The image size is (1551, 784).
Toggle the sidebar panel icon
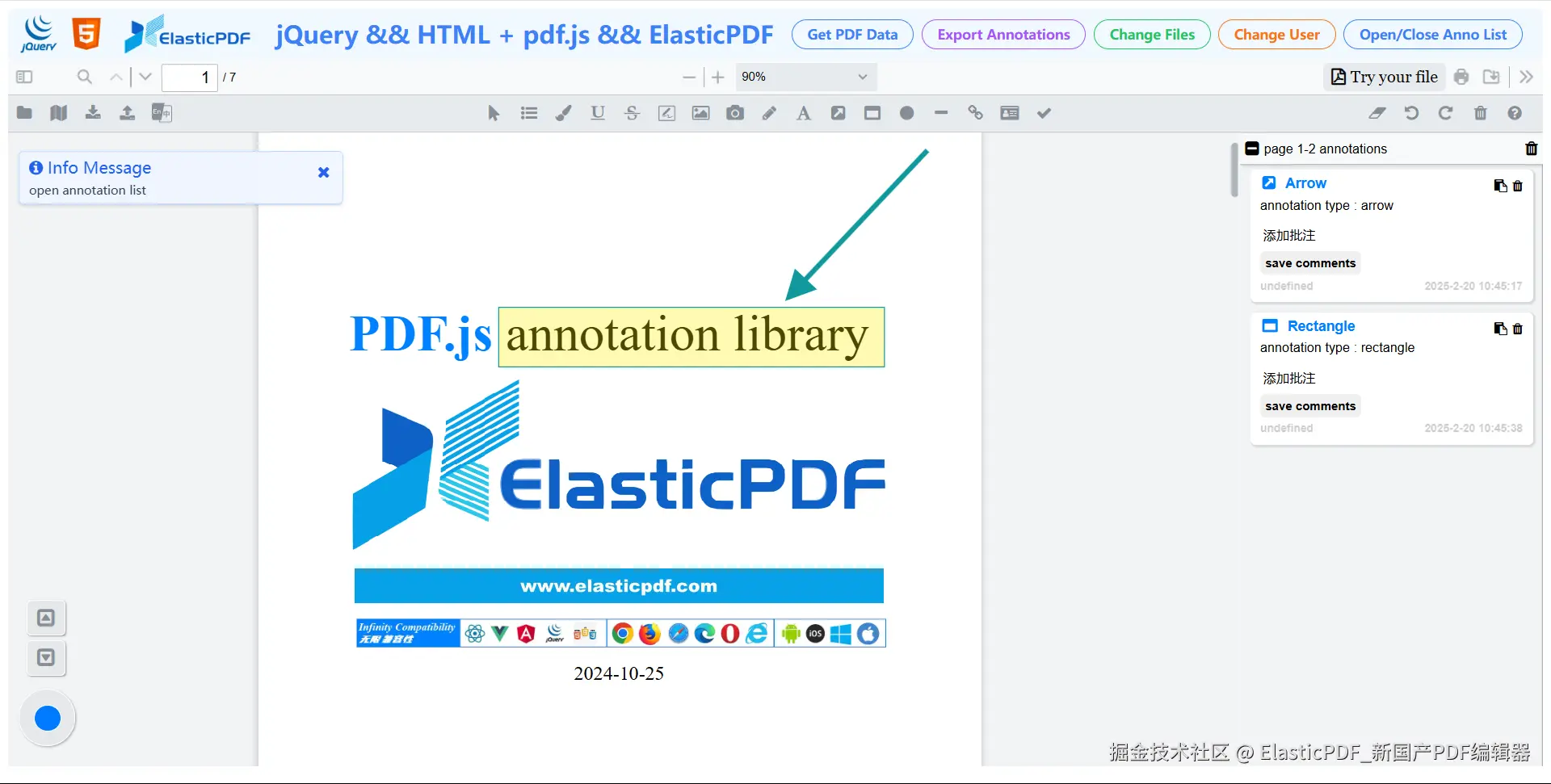pyautogui.click(x=24, y=77)
